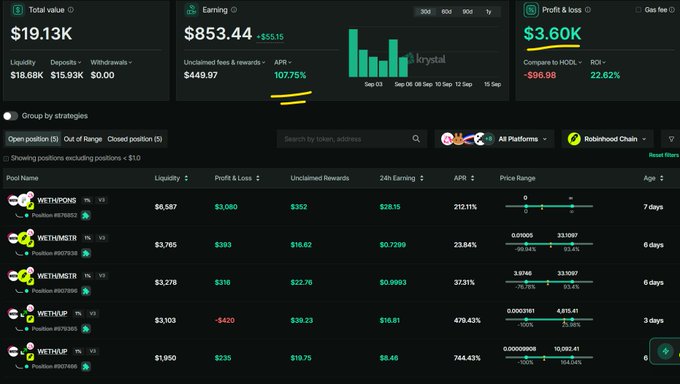Switch to Open position (5) tab
The width and height of the screenshot is (680, 384).
pos(33,139)
